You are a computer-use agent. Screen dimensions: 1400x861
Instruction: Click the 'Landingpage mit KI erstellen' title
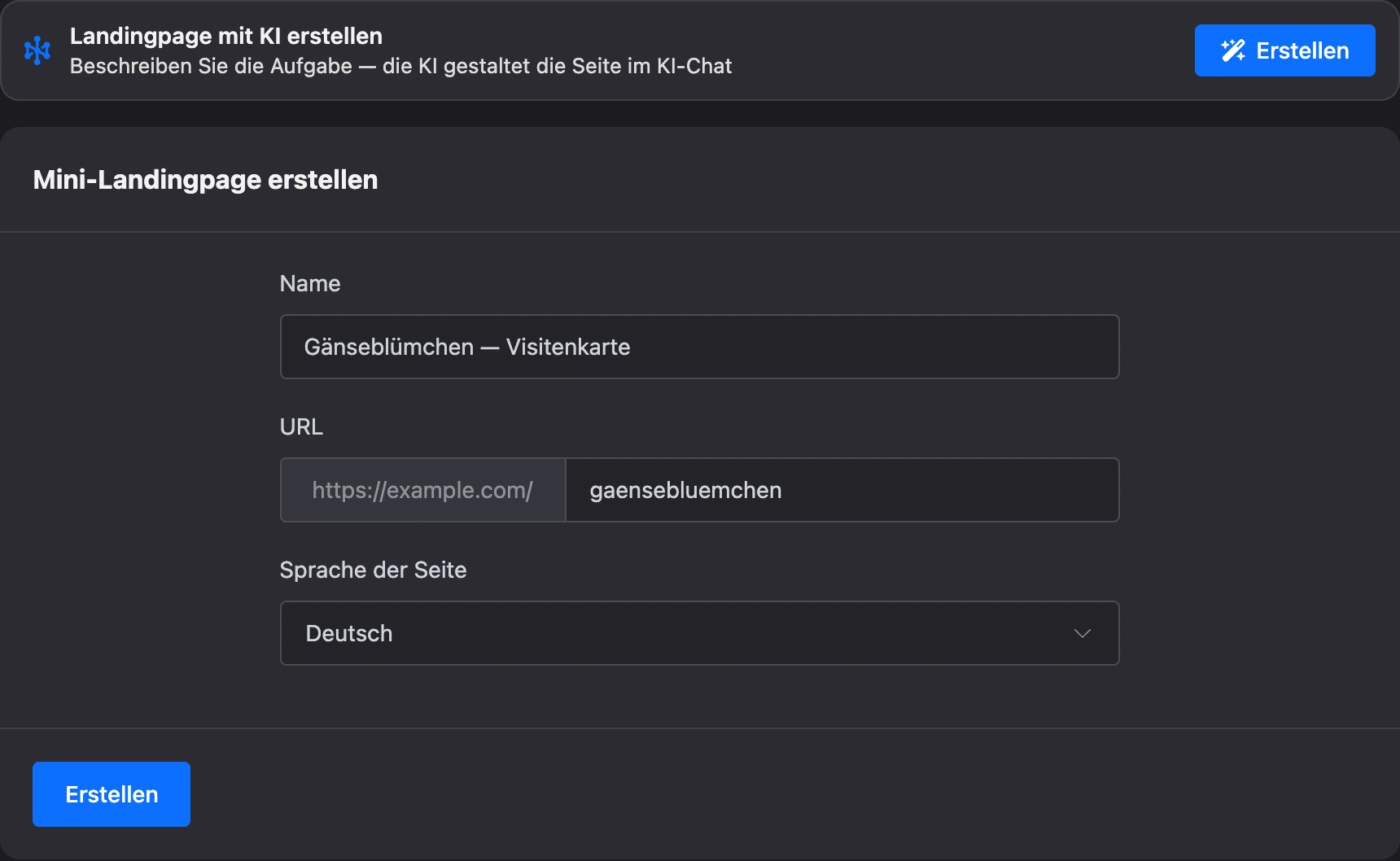[226, 36]
